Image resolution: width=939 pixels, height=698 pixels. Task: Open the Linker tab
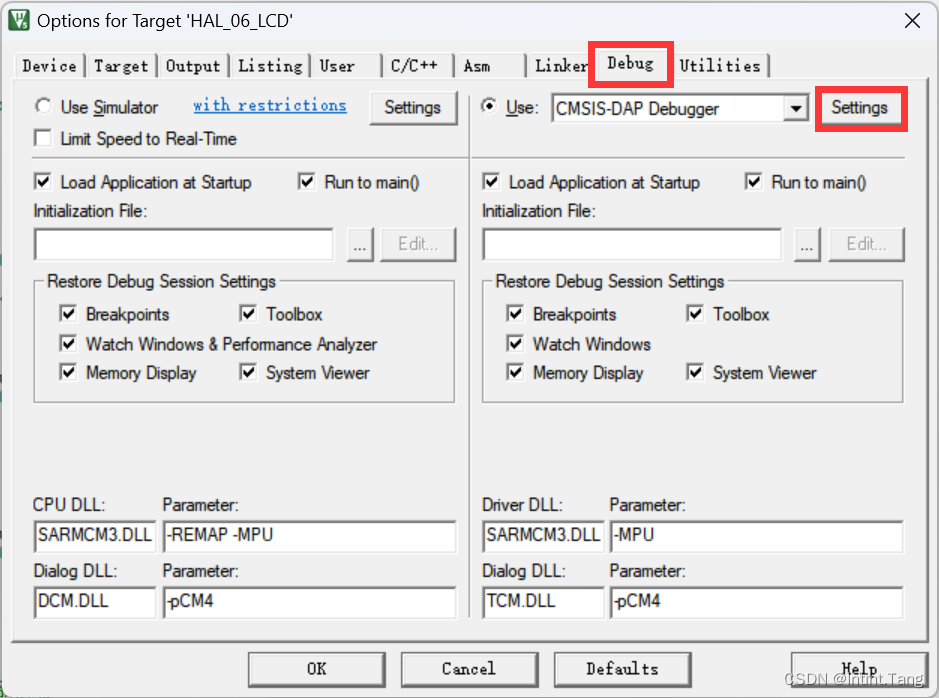pos(560,65)
